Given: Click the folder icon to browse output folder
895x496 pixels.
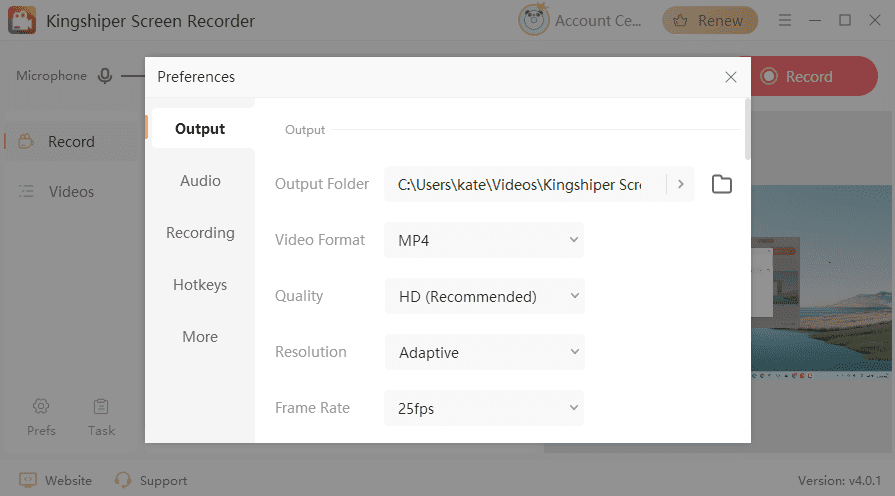Looking at the screenshot, I should 721,184.
